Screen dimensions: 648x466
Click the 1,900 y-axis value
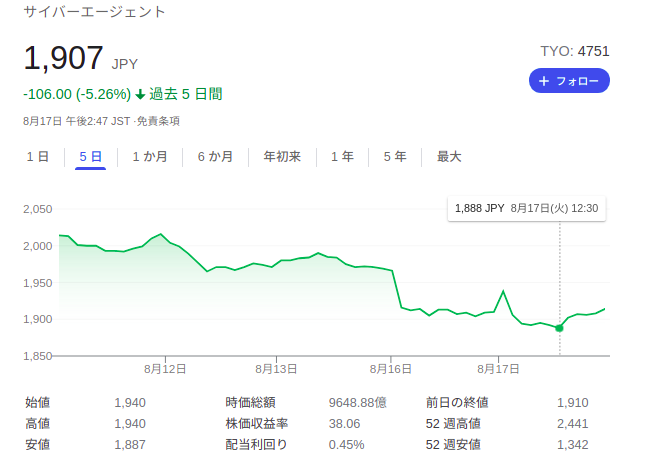tap(38, 319)
